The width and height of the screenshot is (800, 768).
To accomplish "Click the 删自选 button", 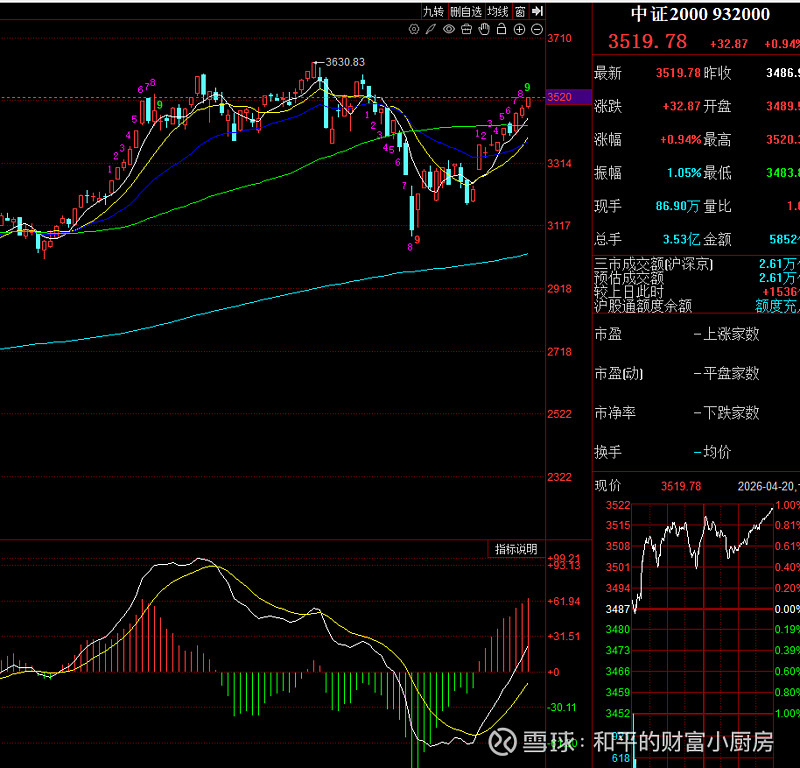I will point(465,11).
